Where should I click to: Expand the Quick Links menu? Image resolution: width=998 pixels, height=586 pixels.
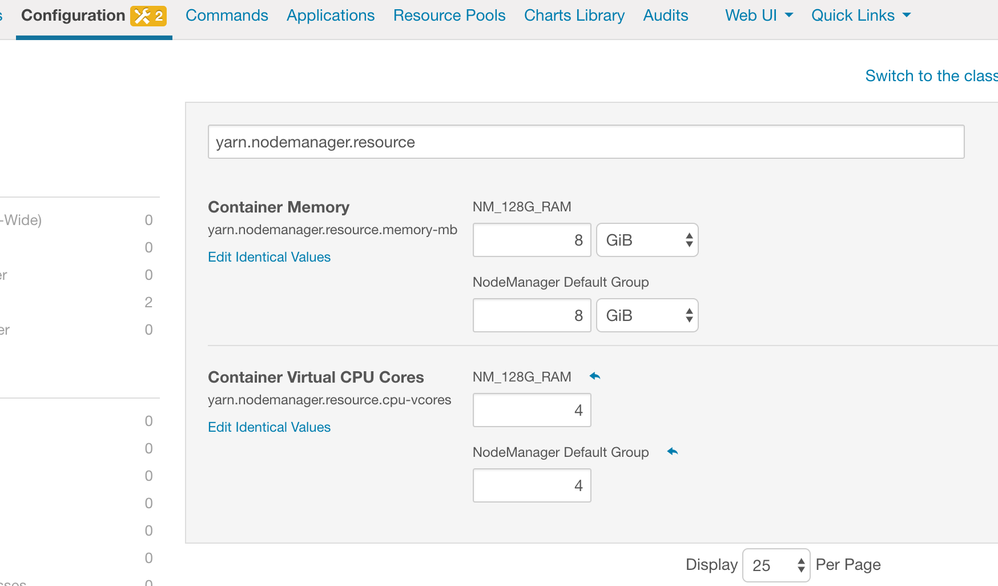(860, 16)
